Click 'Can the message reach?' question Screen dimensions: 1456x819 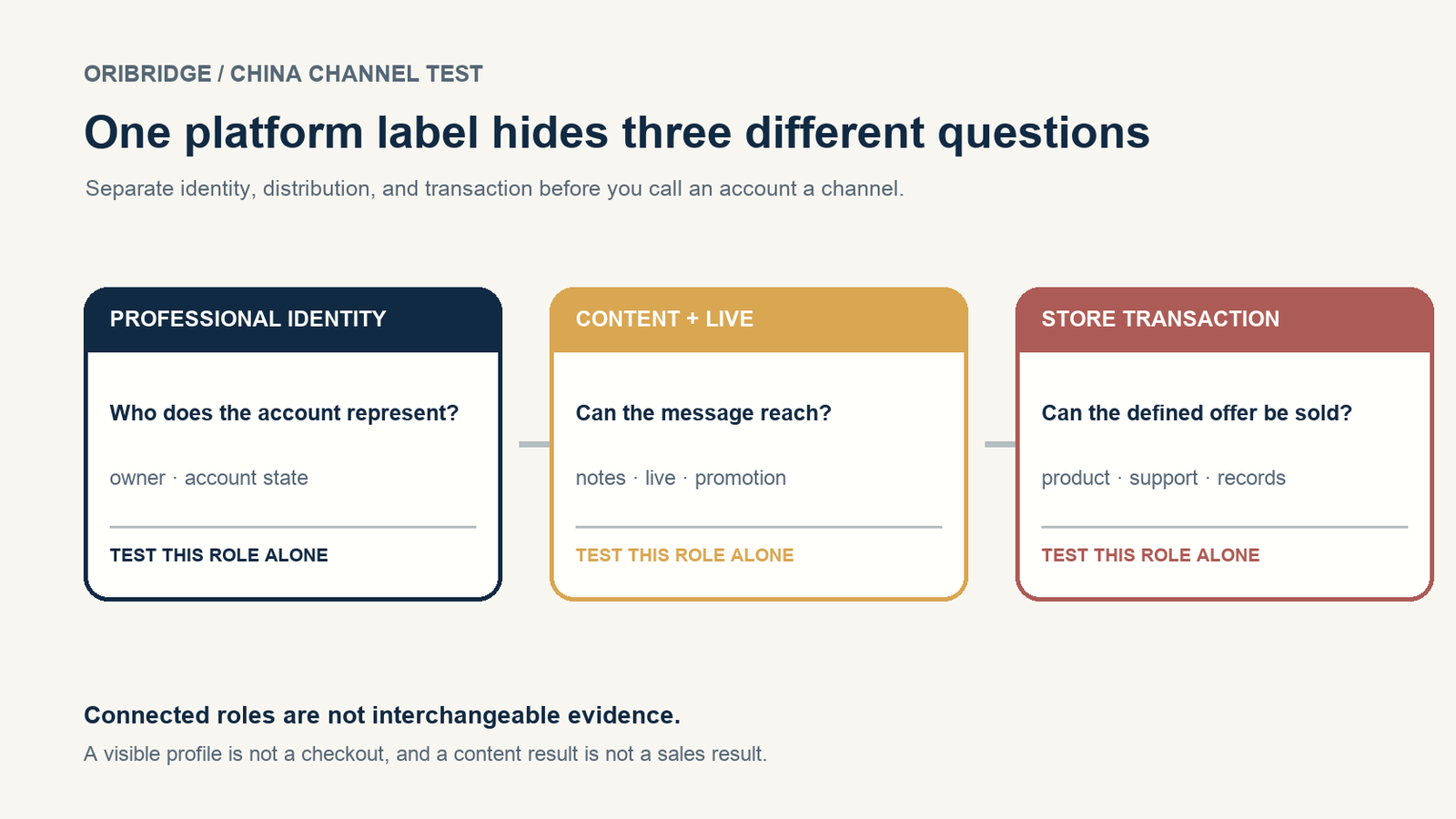(x=703, y=413)
